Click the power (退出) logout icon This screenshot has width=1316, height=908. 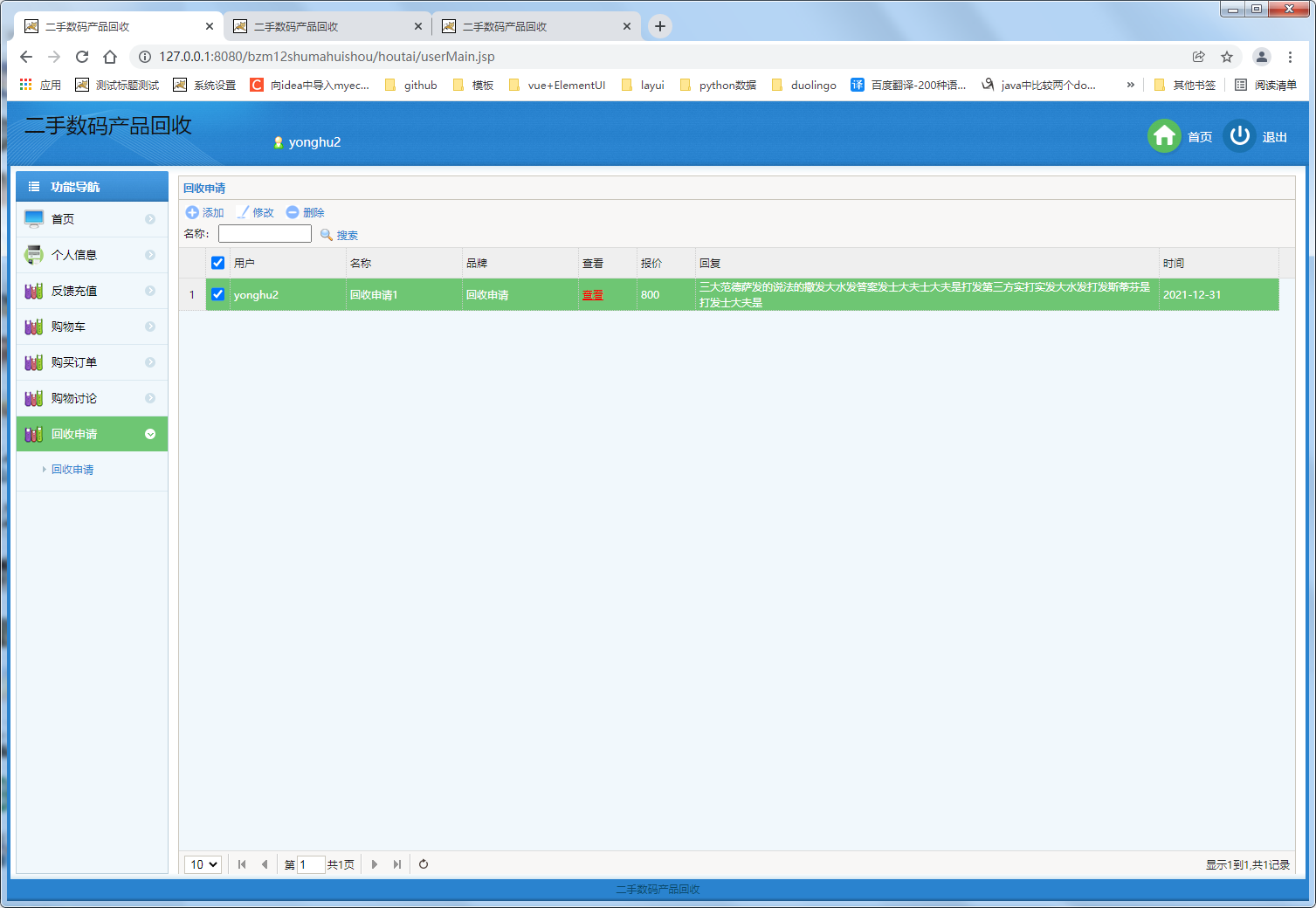pyautogui.click(x=1239, y=136)
